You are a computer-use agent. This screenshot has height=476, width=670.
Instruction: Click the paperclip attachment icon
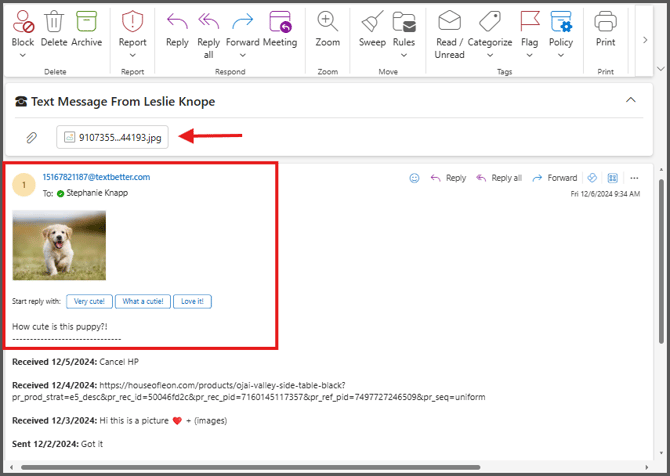31,137
